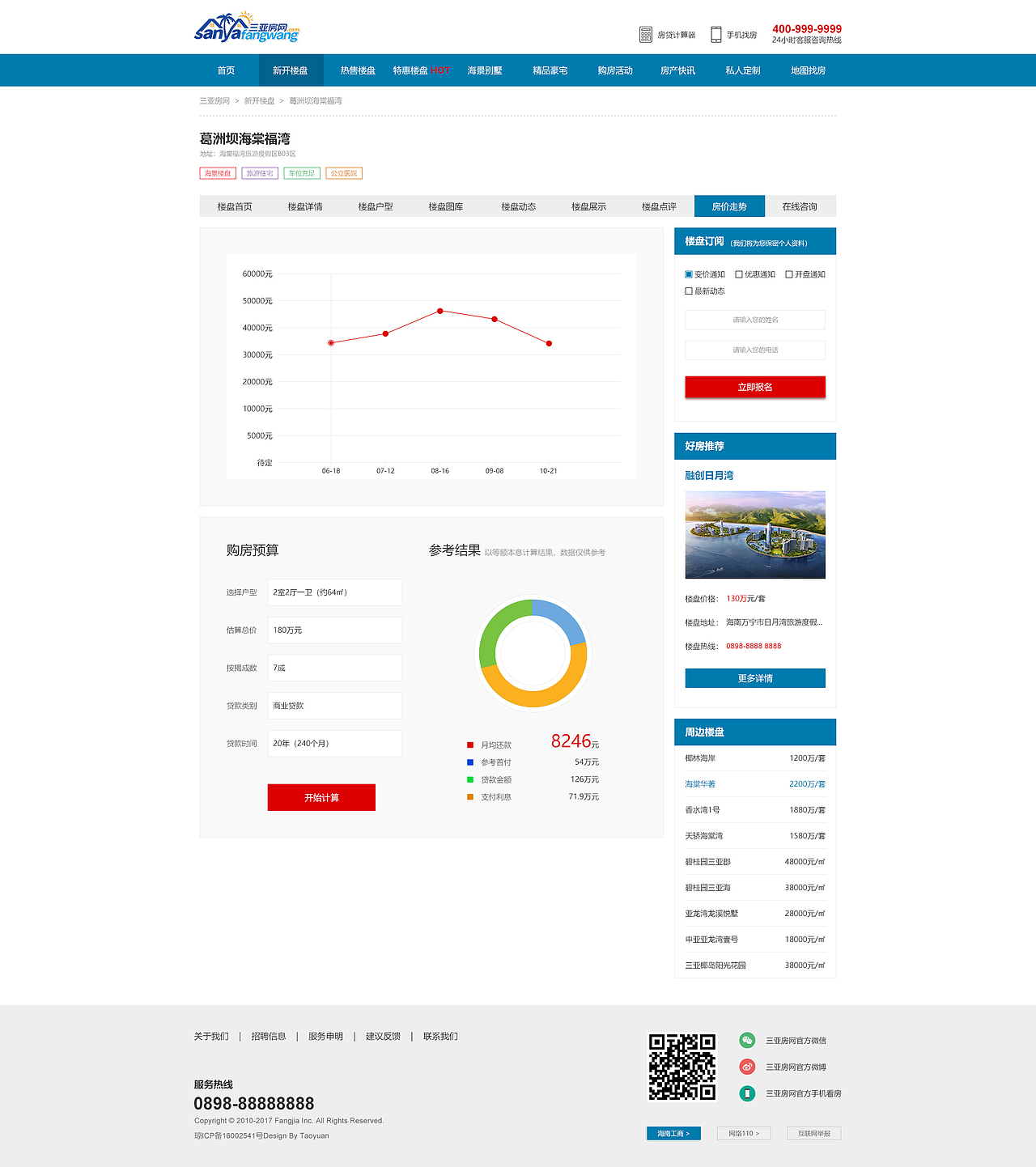Click the red 月均还款 legend square
The image size is (1036, 1167).
click(470, 745)
